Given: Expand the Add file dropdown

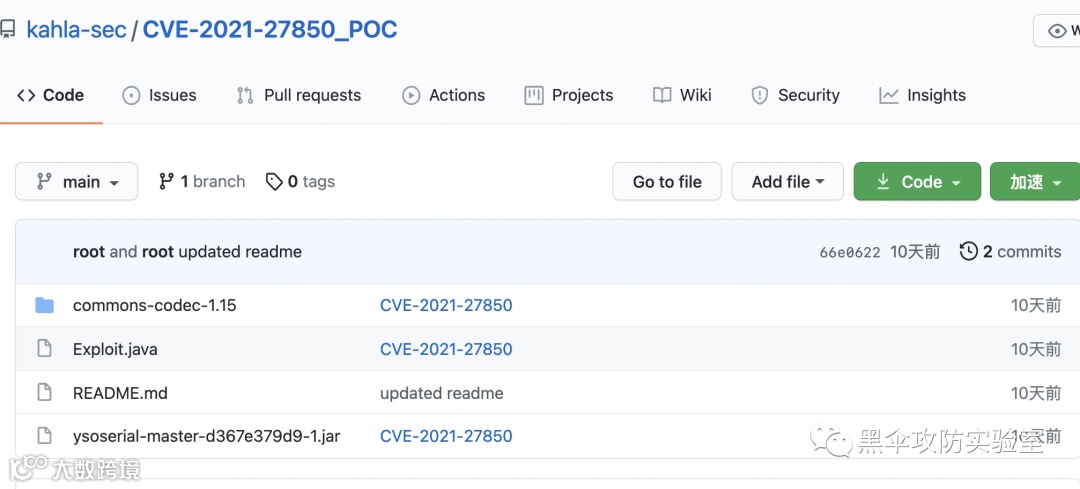Looking at the screenshot, I should [x=788, y=182].
